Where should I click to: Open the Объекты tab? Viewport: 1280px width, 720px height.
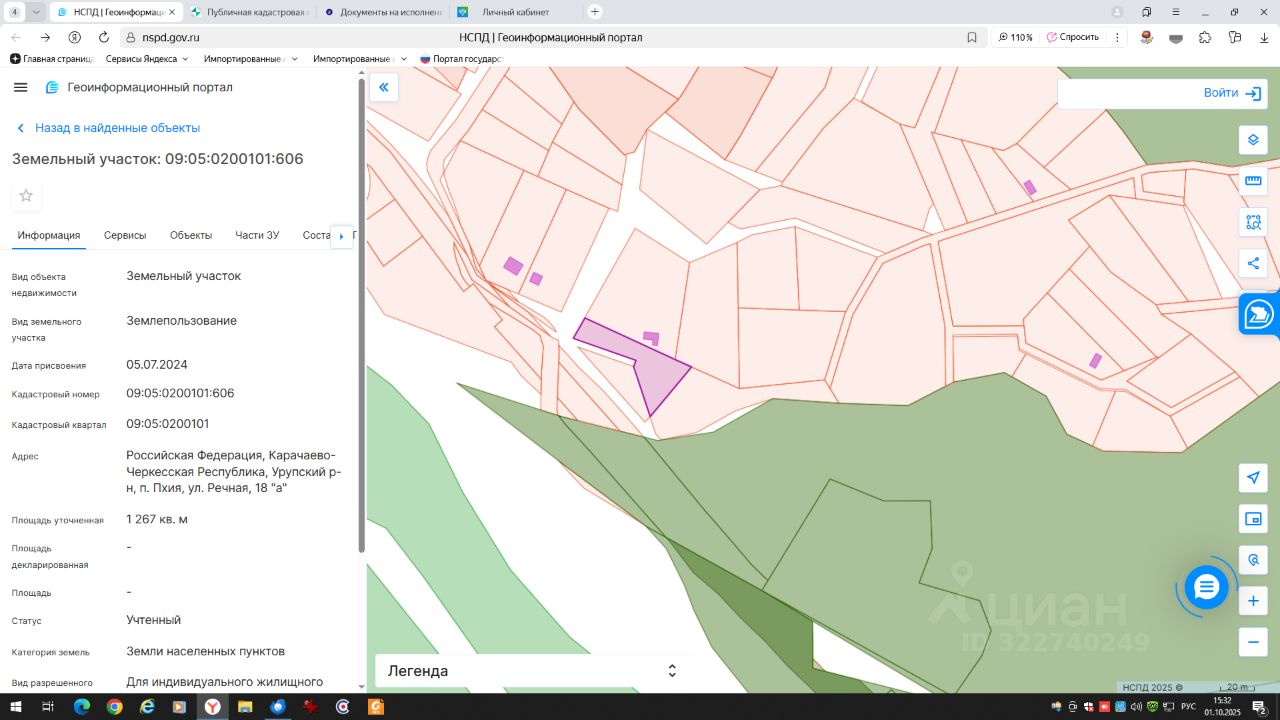(190, 235)
